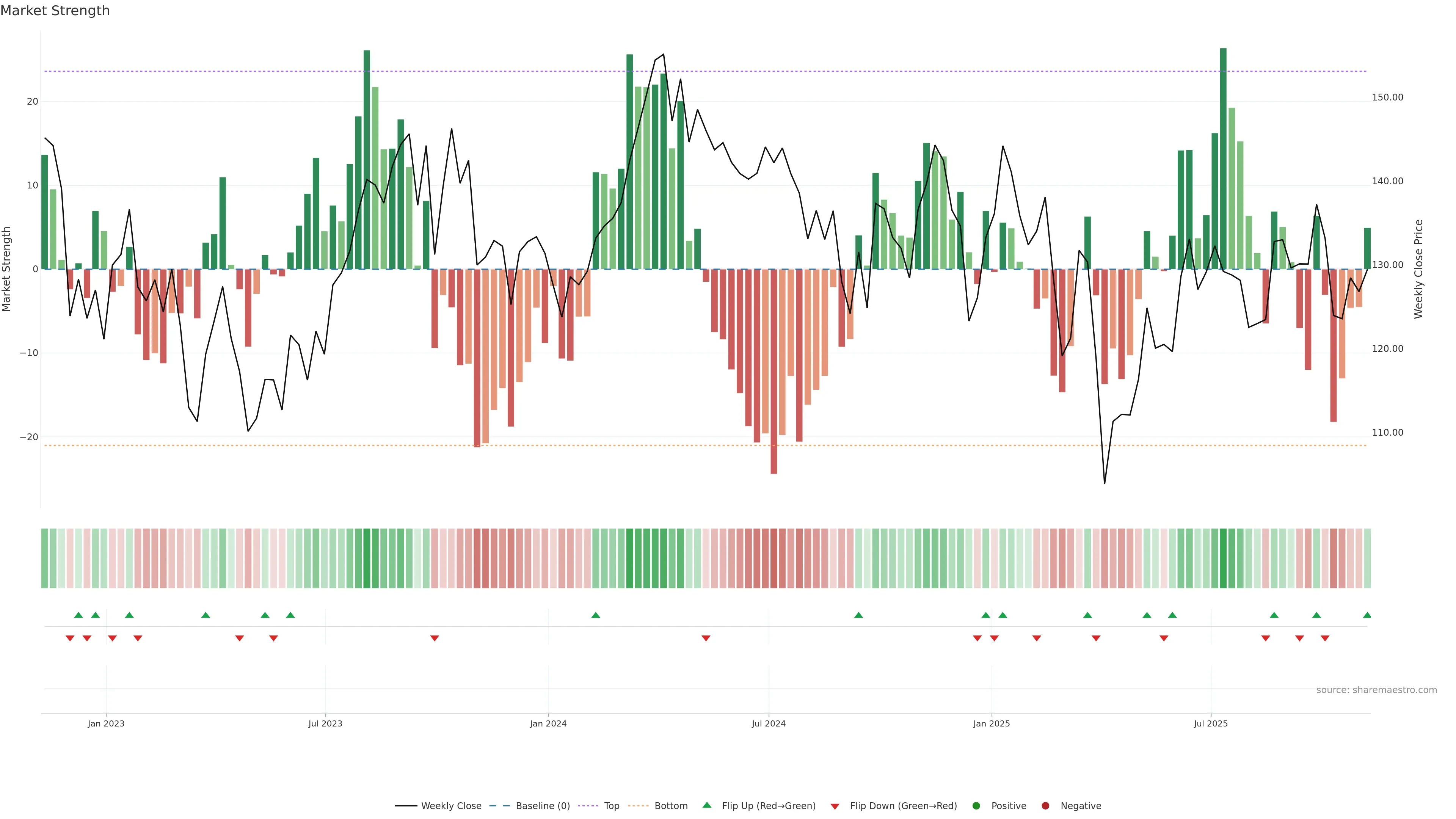The height and width of the screenshot is (819, 1456).
Task: Click the Jul 2024 x-axis label
Action: [768, 723]
